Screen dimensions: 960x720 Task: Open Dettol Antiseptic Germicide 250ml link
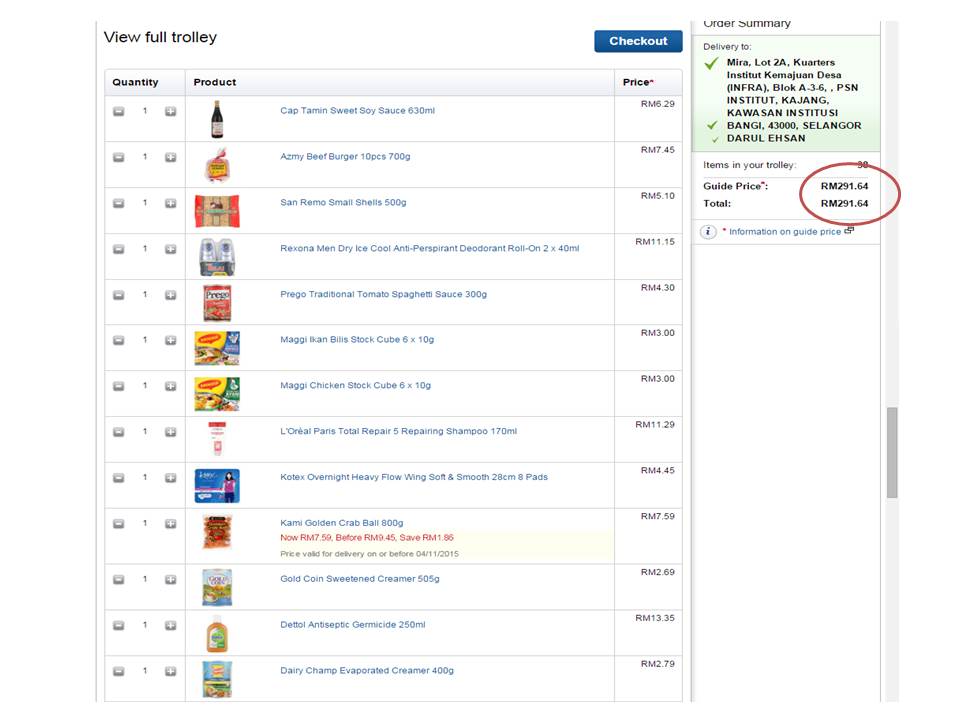tap(353, 625)
